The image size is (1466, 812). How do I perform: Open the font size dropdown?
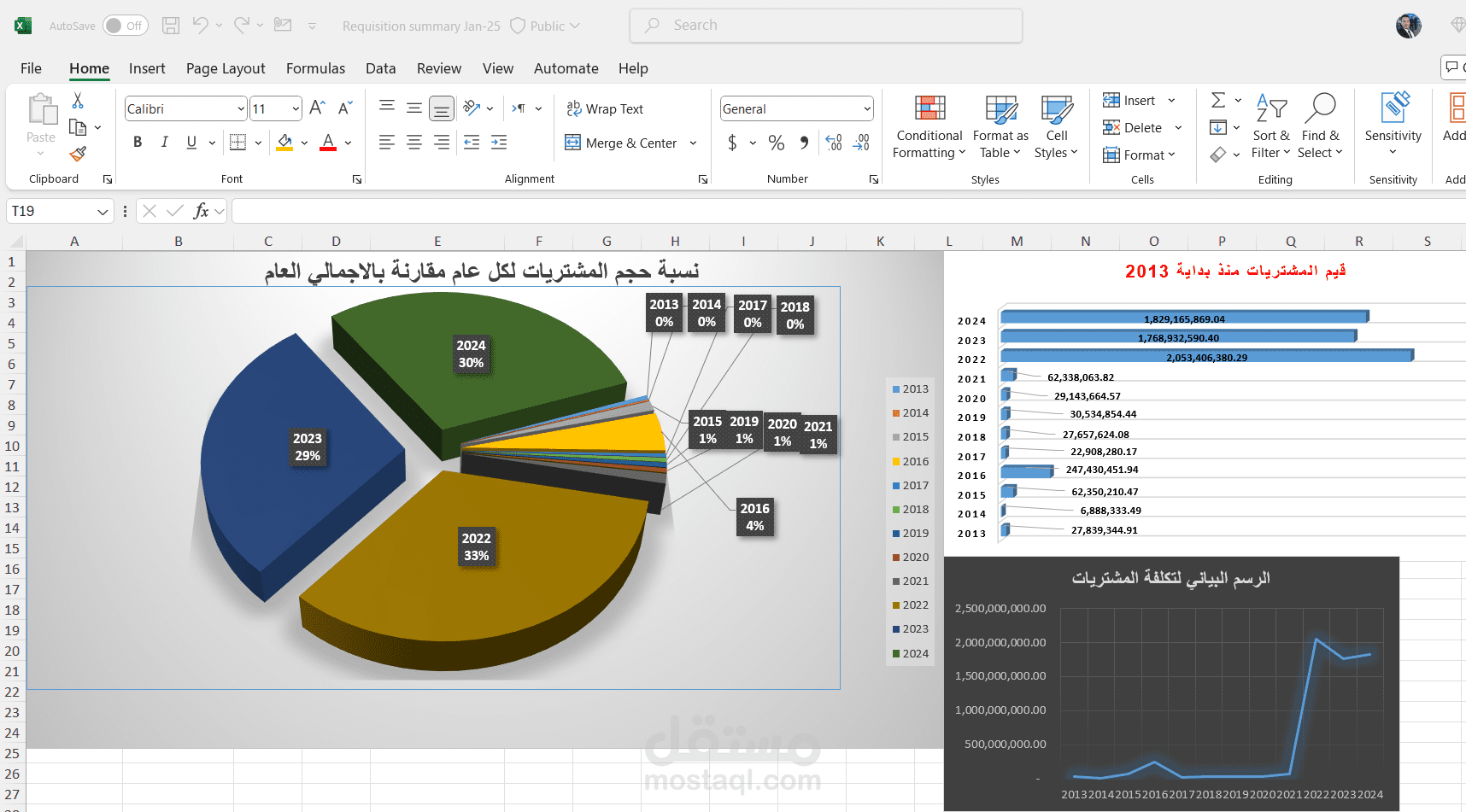click(x=296, y=108)
